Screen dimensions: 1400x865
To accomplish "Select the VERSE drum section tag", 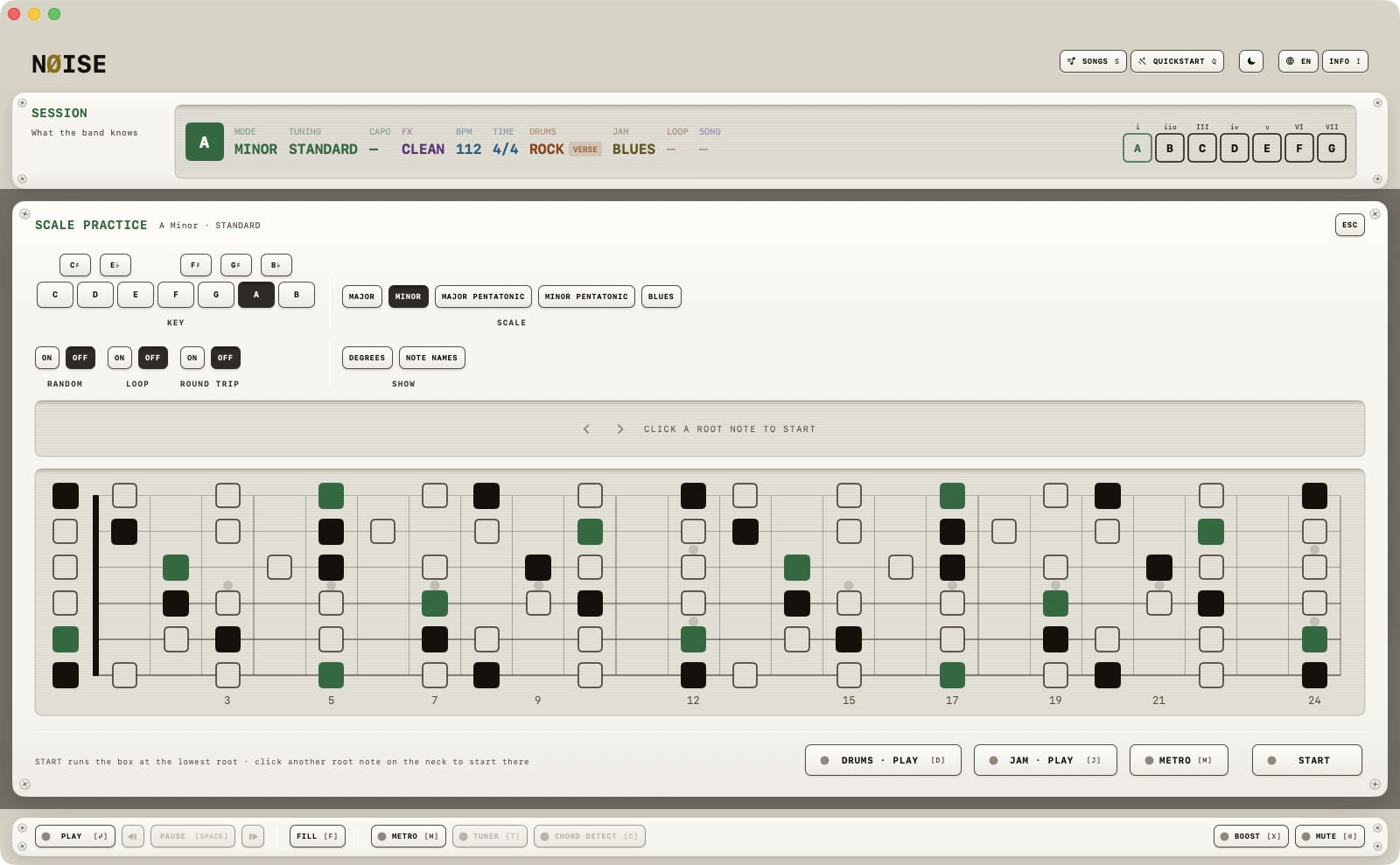I will 585,150.
